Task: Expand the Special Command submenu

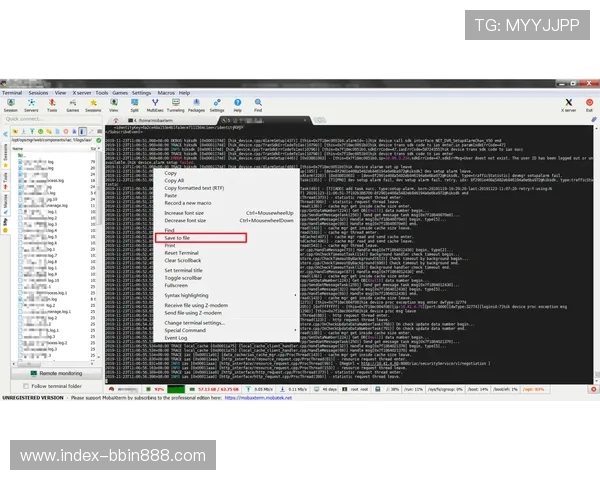Action: click(184, 330)
